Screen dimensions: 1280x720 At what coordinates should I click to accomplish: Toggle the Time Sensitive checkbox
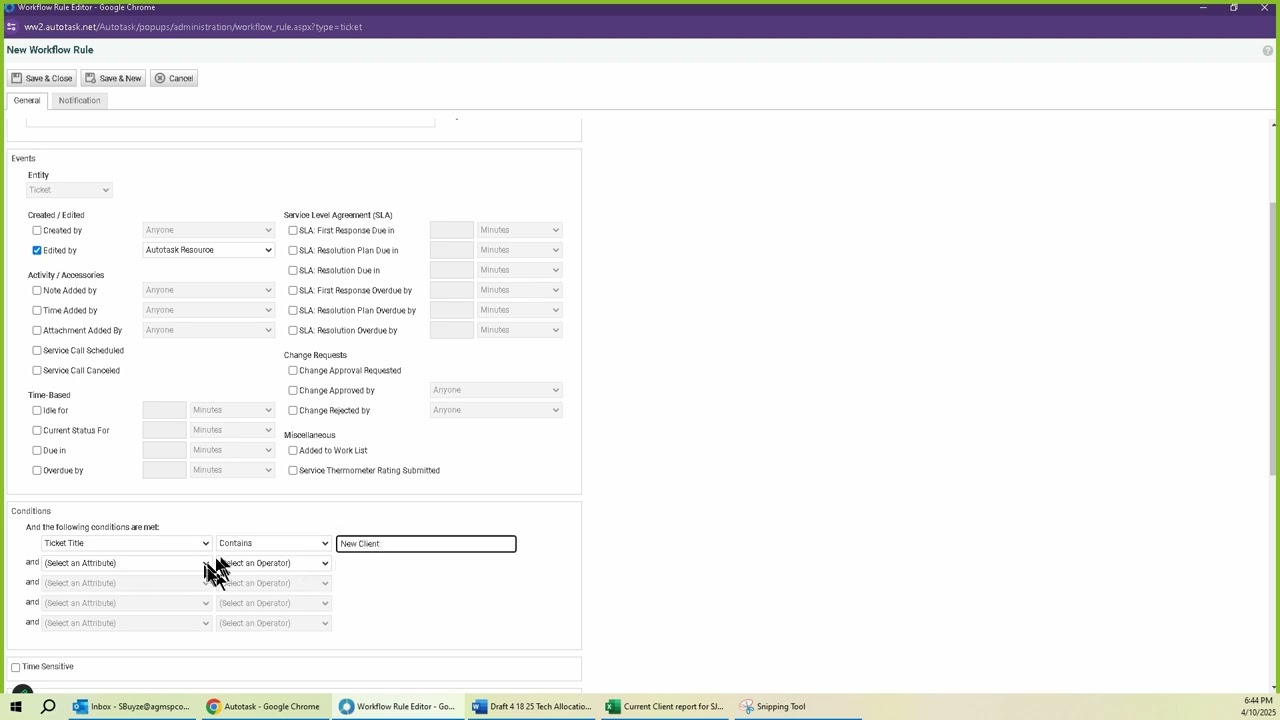pos(16,667)
